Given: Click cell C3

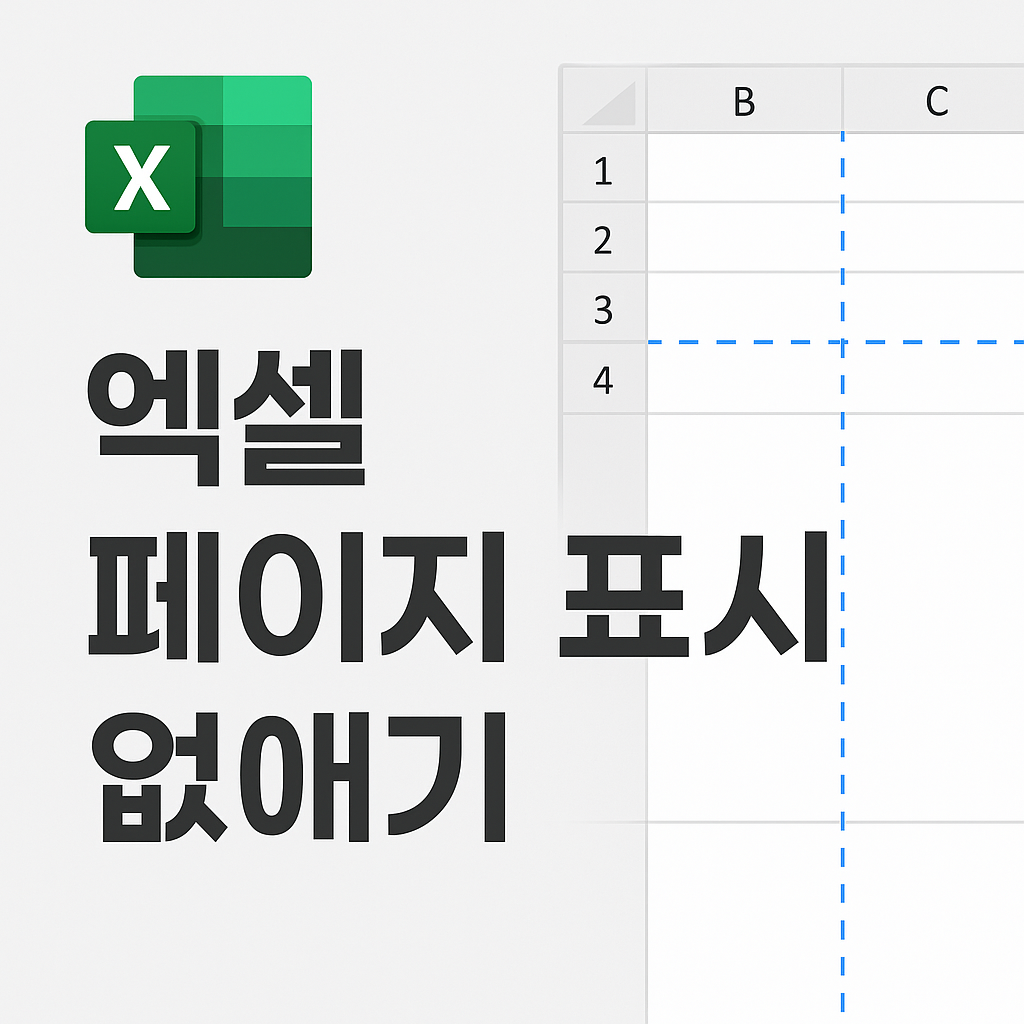Looking at the screenshot, I should (934, 307).
